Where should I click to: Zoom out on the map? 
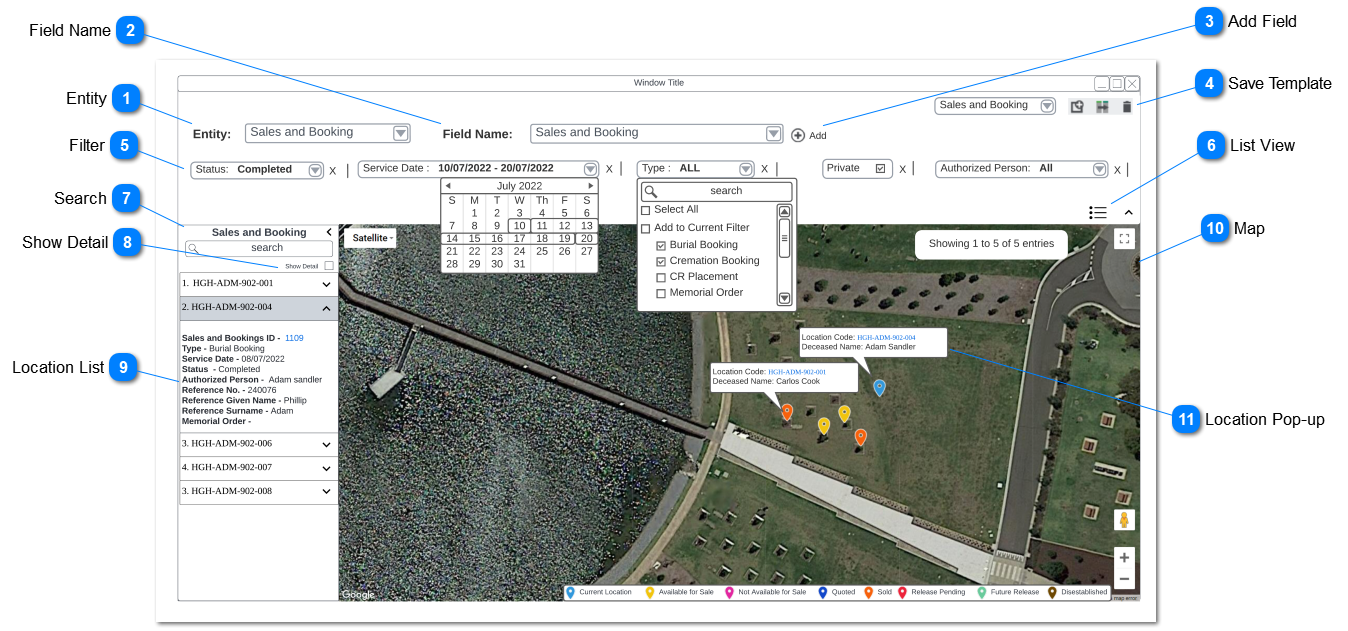coord(1124,579)
